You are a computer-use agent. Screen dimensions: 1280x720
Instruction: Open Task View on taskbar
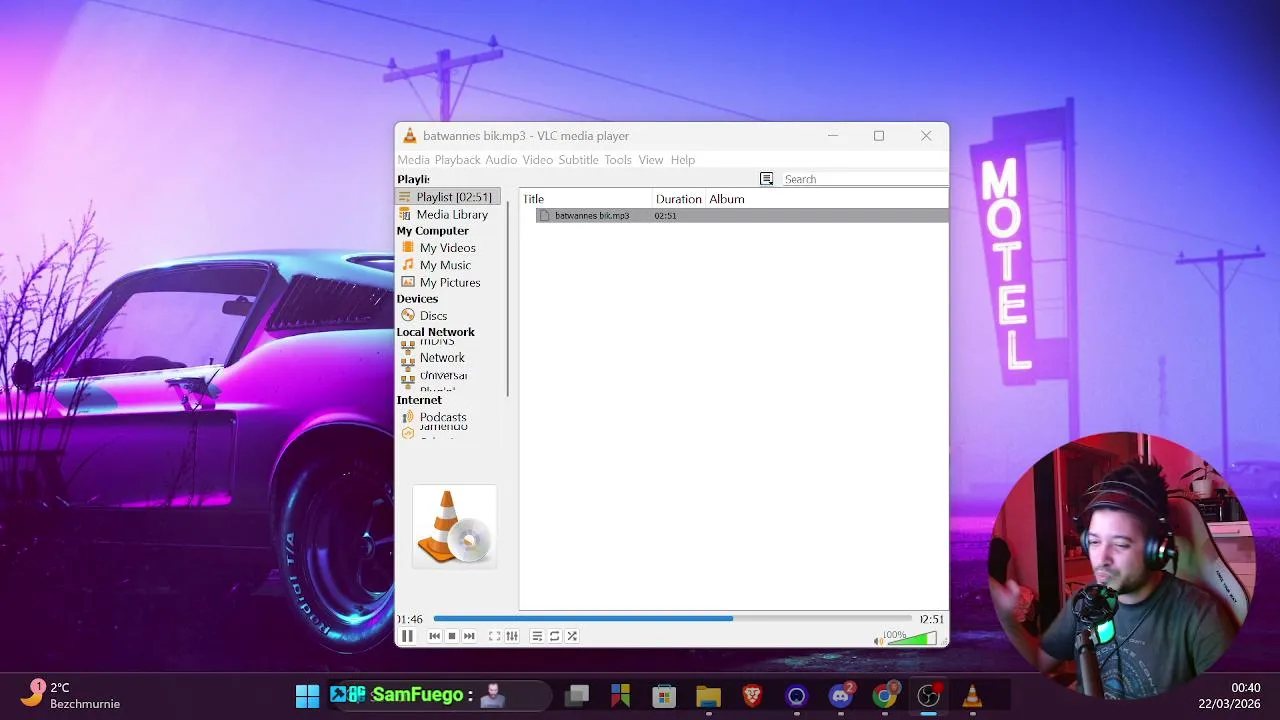(x=577, y=695)
